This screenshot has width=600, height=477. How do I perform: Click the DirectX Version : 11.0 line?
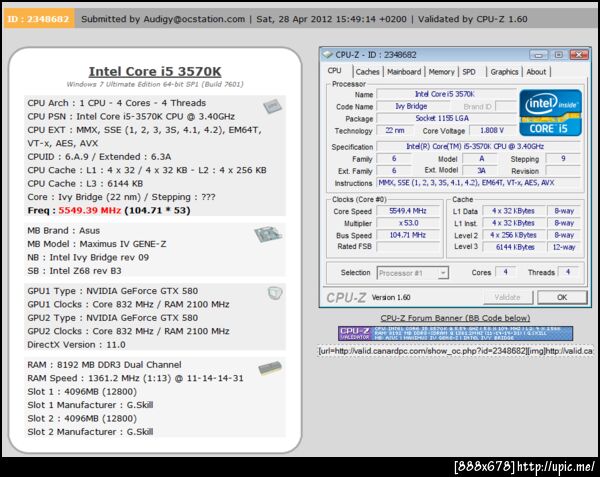[x=76, y=345]
